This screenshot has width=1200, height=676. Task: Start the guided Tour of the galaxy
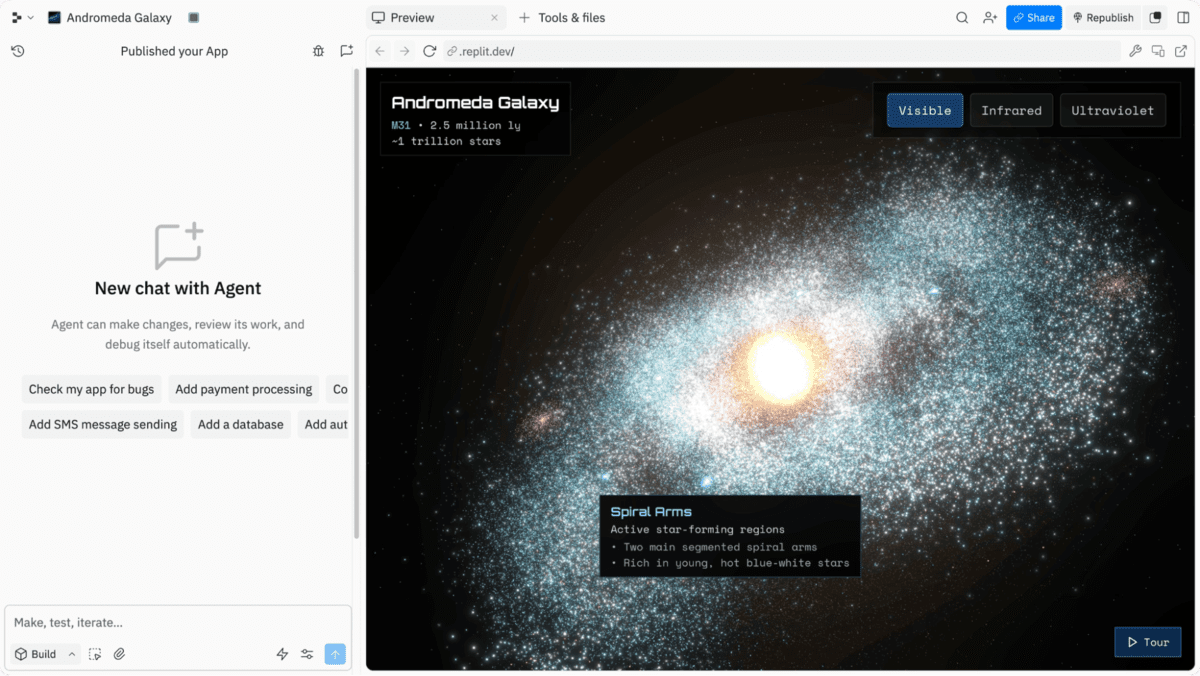(1147, 642)
